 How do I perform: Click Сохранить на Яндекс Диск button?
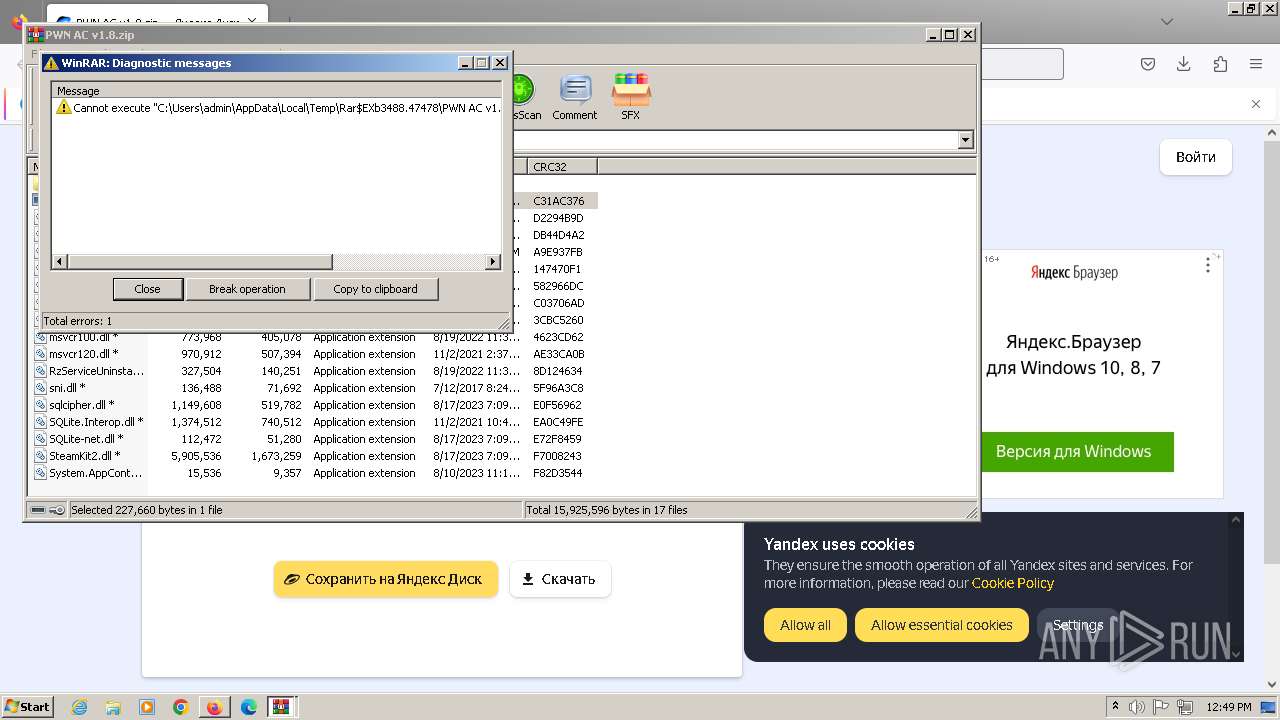click(386, 579)
